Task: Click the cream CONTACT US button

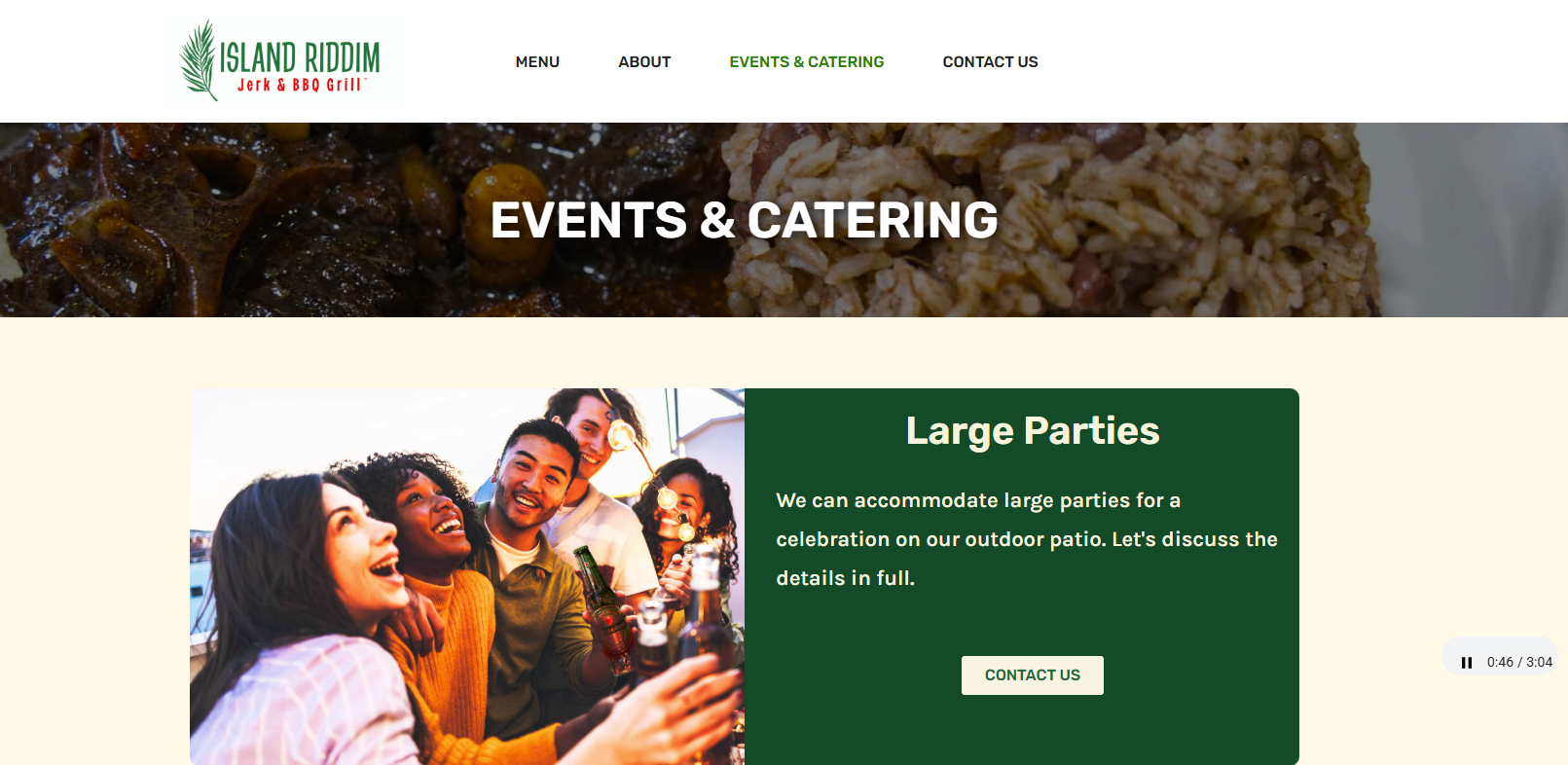Action: pyautogui.click(x=1033, y=675)
